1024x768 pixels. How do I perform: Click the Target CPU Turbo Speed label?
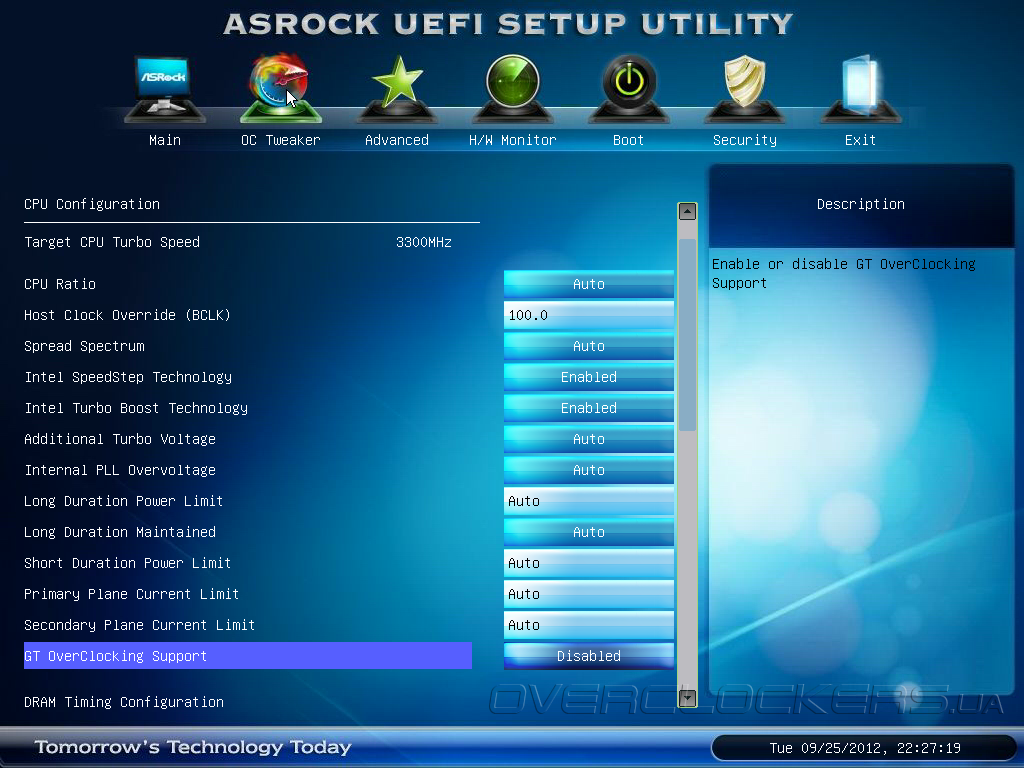pyautogui.click(x=112, y=242)
